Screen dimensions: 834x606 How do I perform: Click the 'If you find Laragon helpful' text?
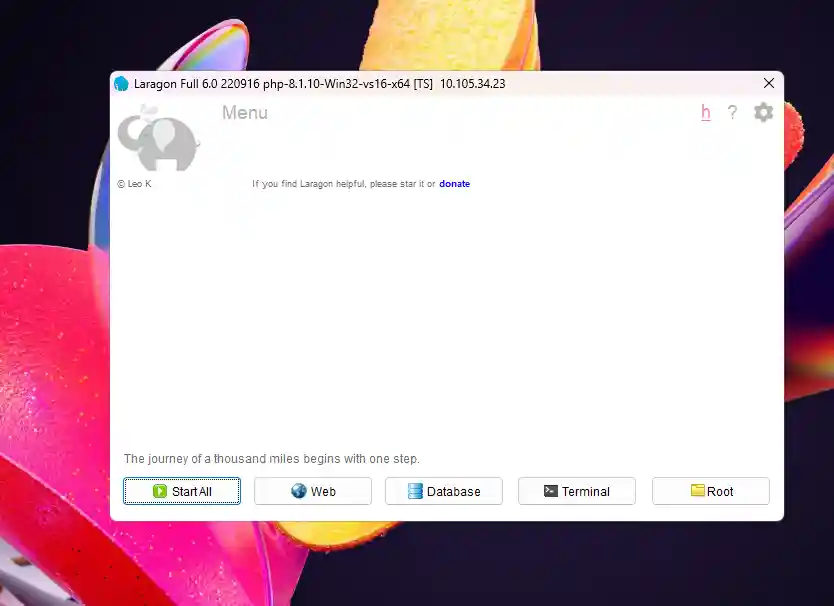pyautogui.click(x=344, y=184)
